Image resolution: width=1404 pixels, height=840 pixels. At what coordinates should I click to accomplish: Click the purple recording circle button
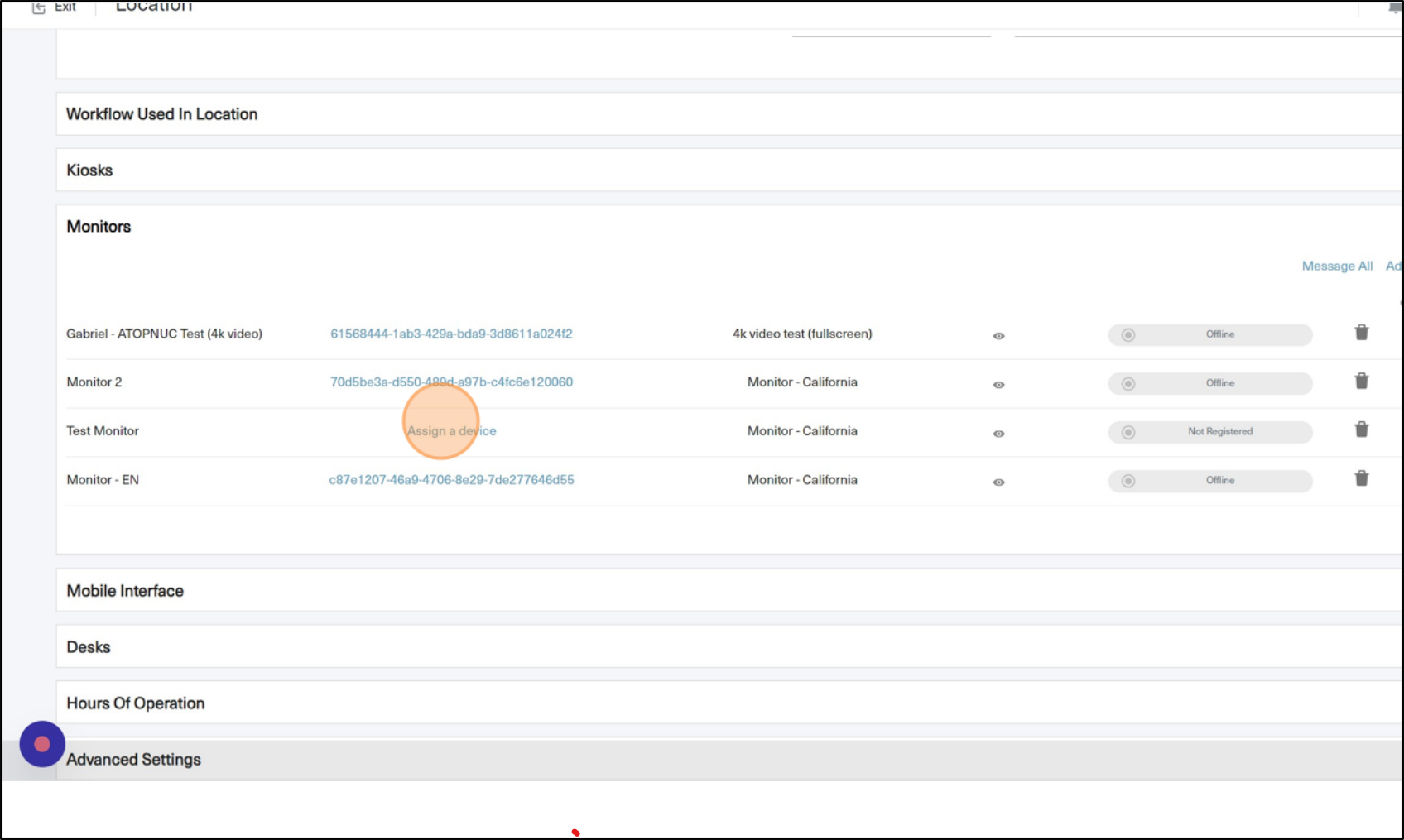(x=42, y=744)
